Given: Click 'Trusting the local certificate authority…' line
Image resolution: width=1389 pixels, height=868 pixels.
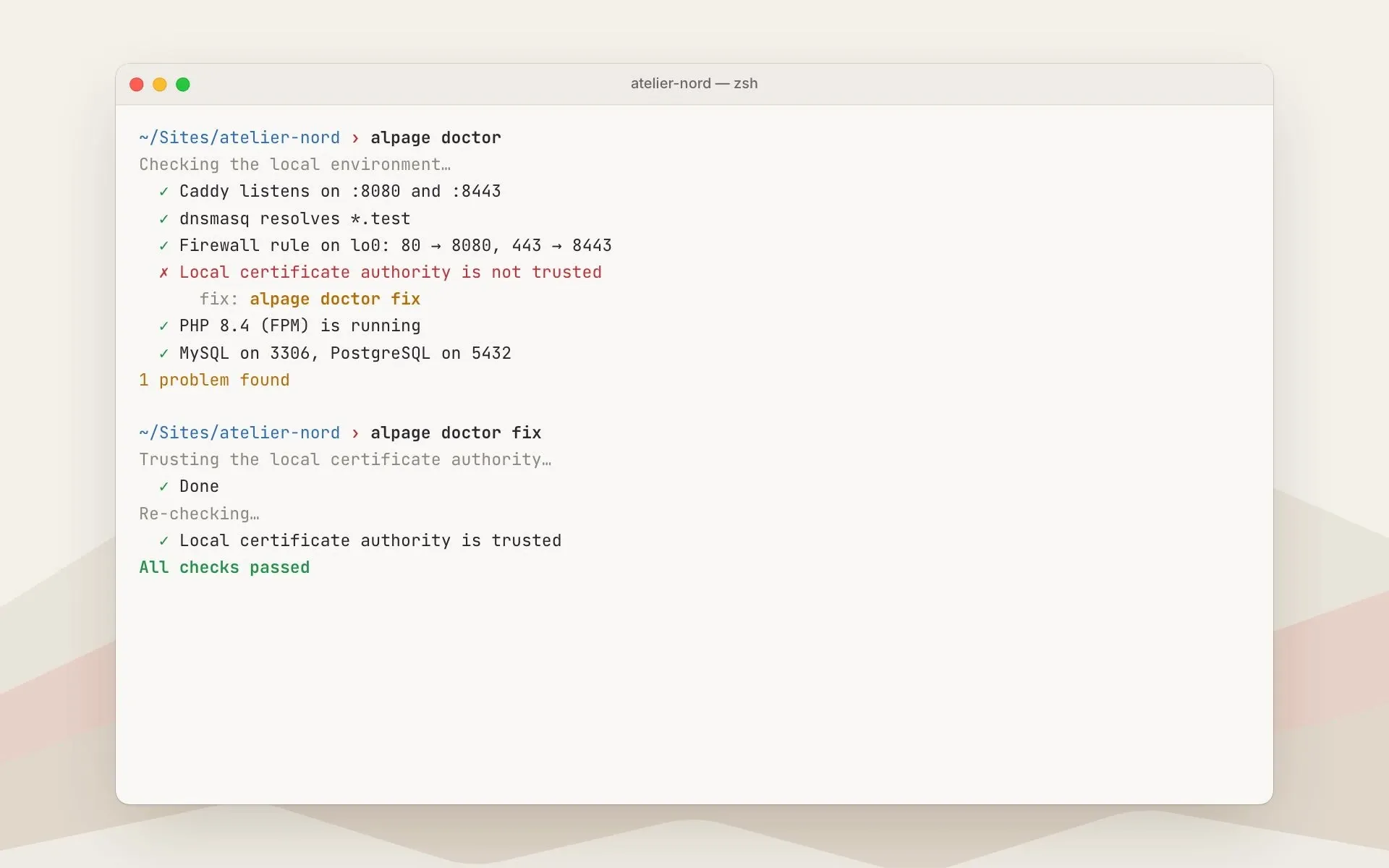Looking at the screenshot, I should pyautogui.click(x=345, y=459).
